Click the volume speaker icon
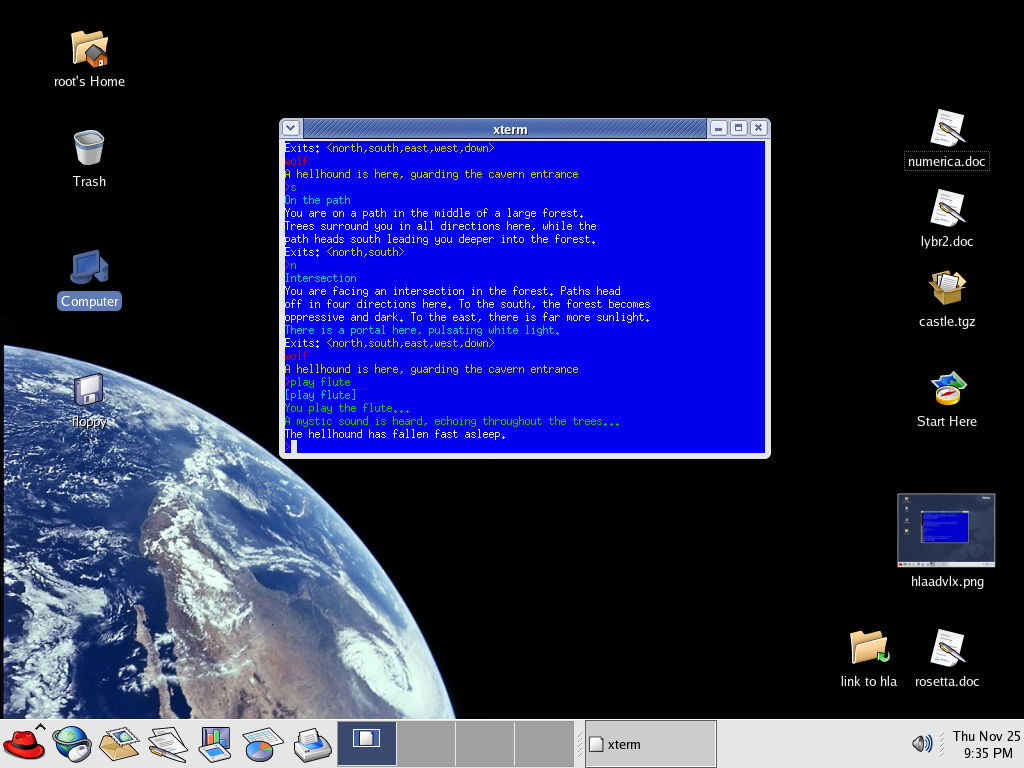Screen dimensions: 1024x768 (x=922, y=743)
